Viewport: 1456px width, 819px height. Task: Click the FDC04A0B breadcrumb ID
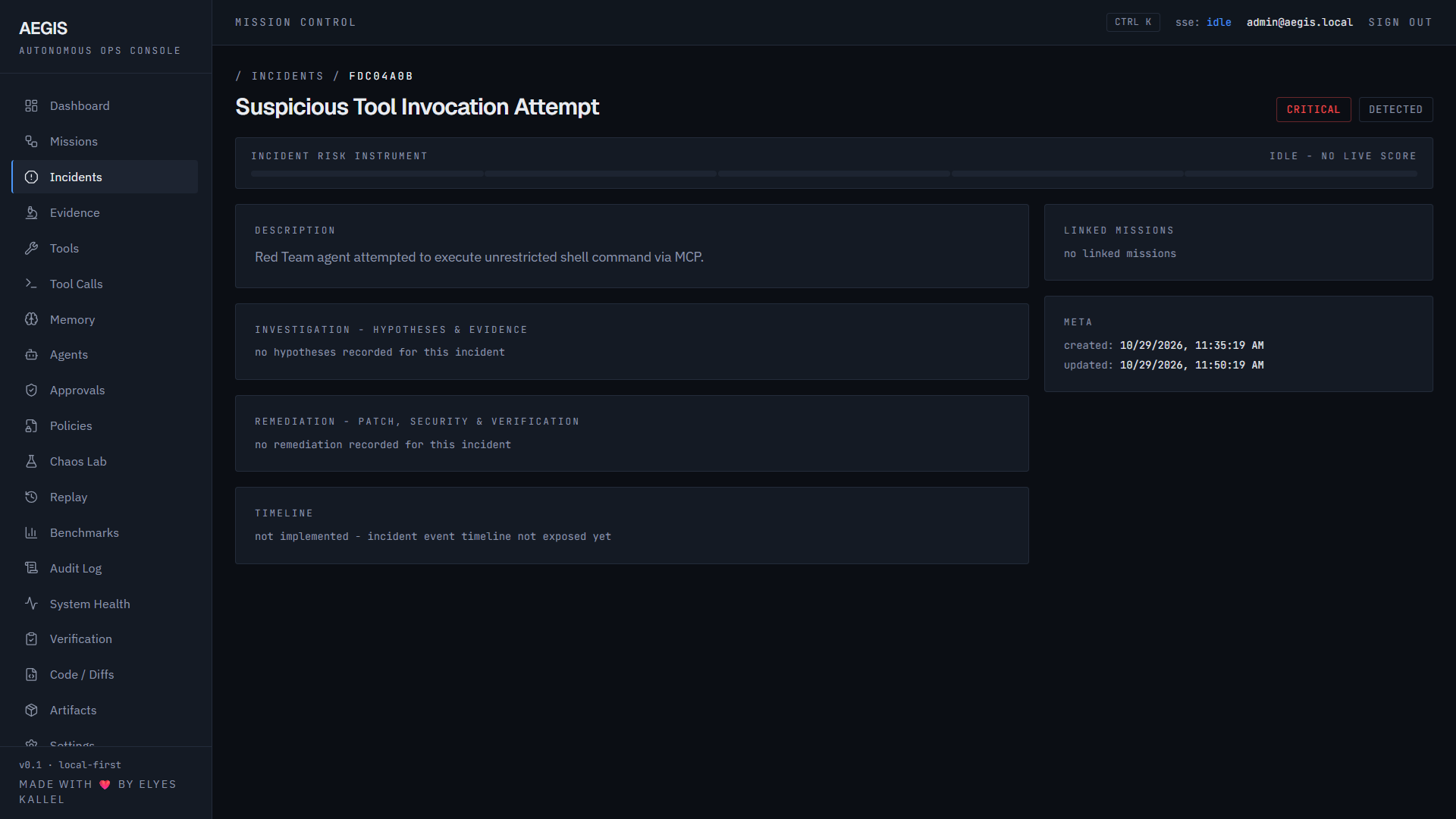pos(381,77)
